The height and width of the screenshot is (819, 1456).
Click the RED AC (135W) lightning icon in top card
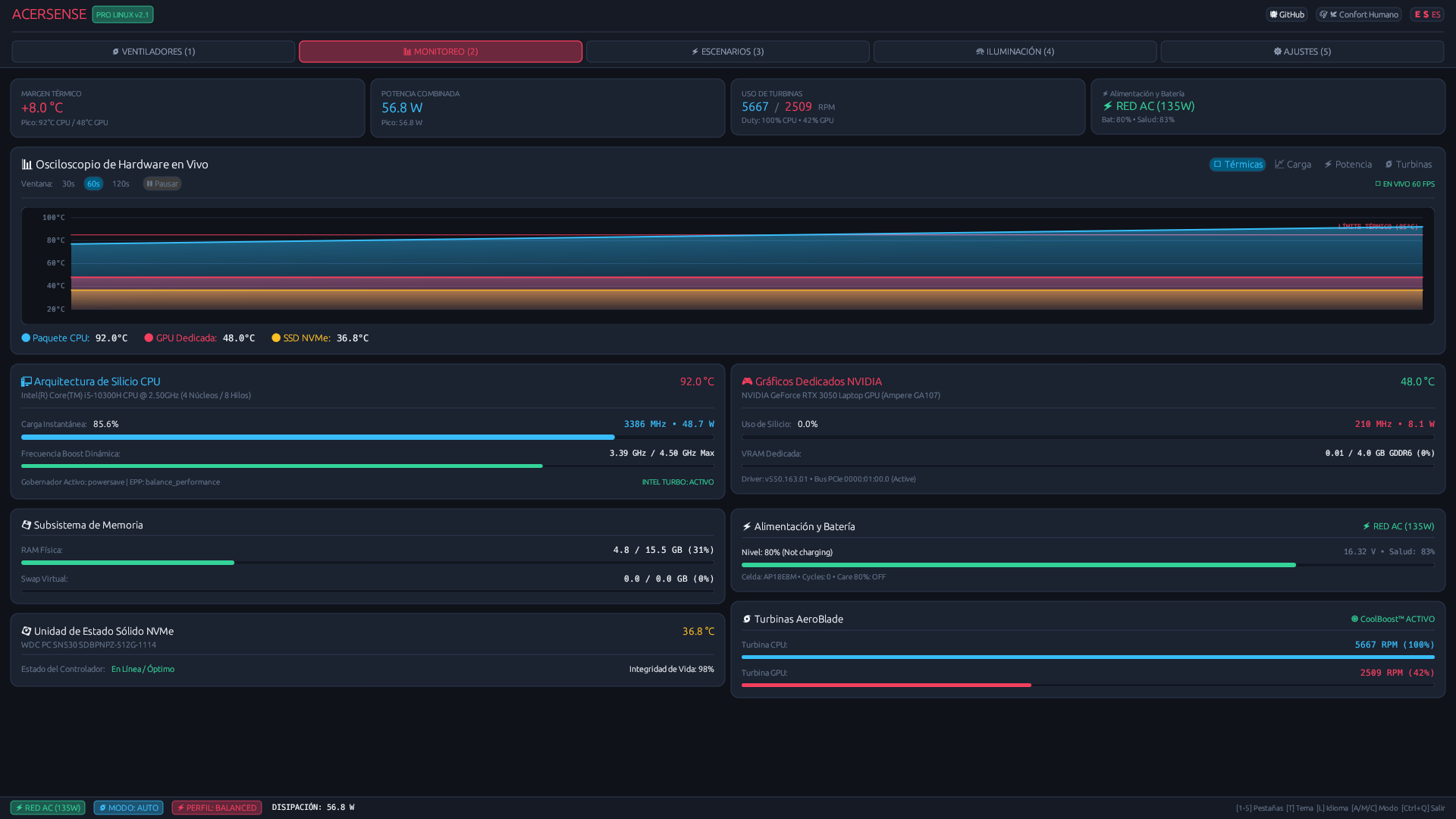(1107, 106)
